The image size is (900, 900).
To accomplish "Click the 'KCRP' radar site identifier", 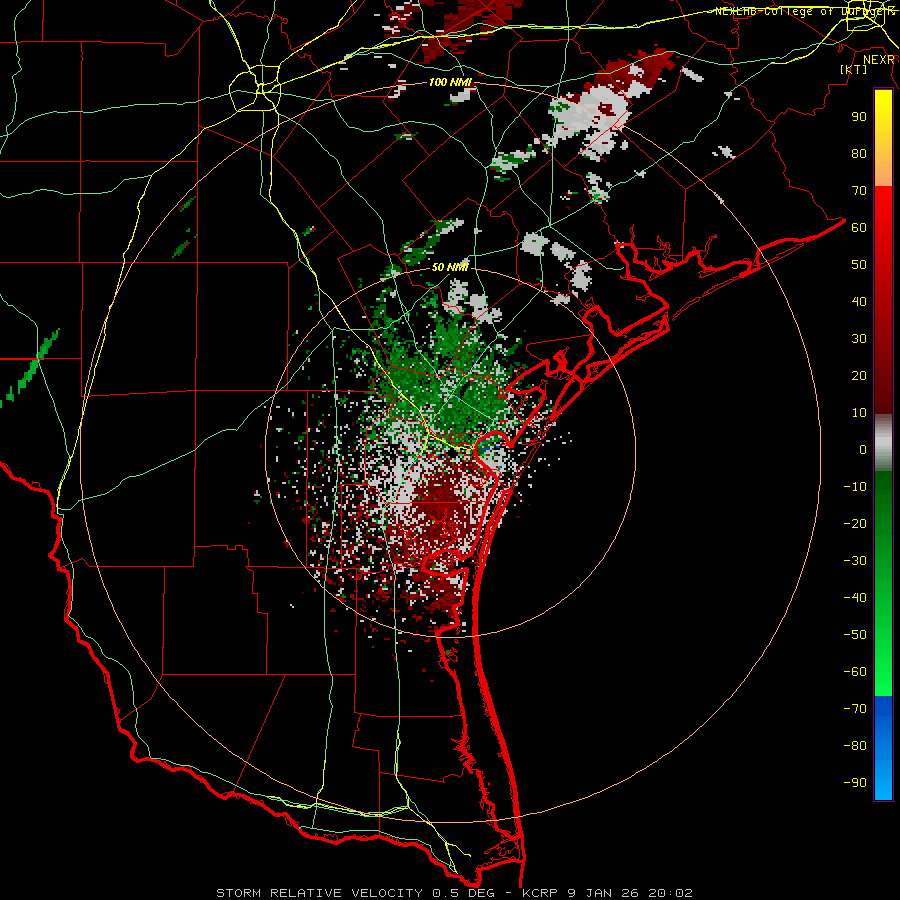I will pyautogui.click(x=540, y=893).
